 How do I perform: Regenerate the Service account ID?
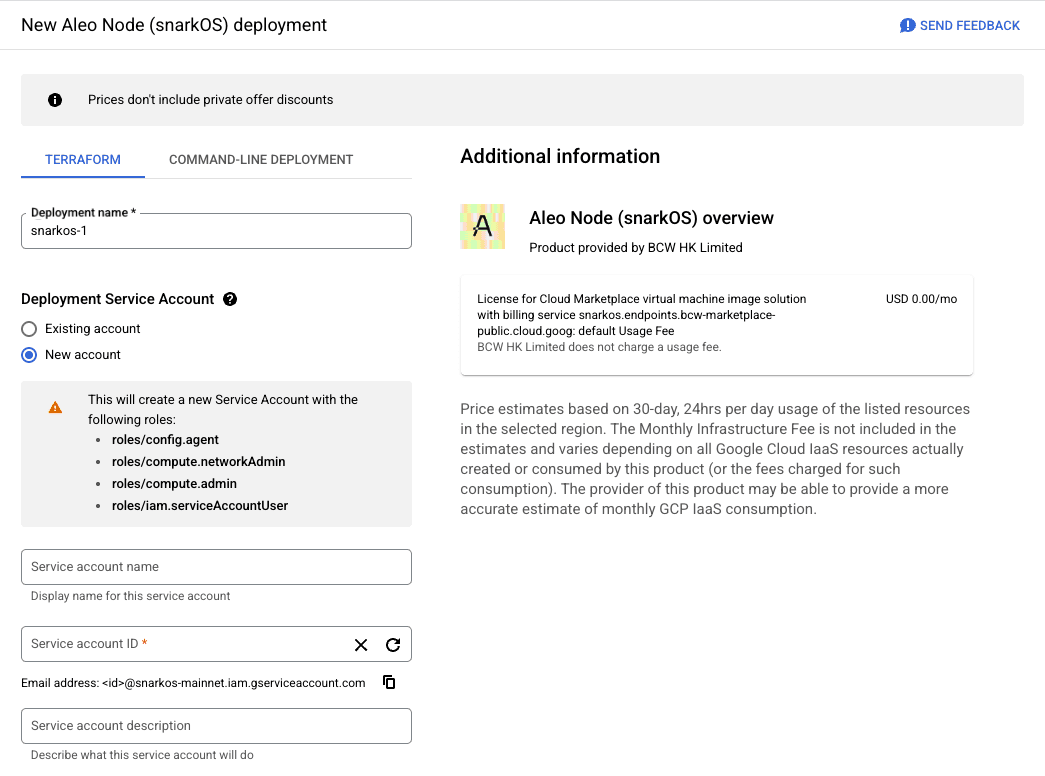393,645
